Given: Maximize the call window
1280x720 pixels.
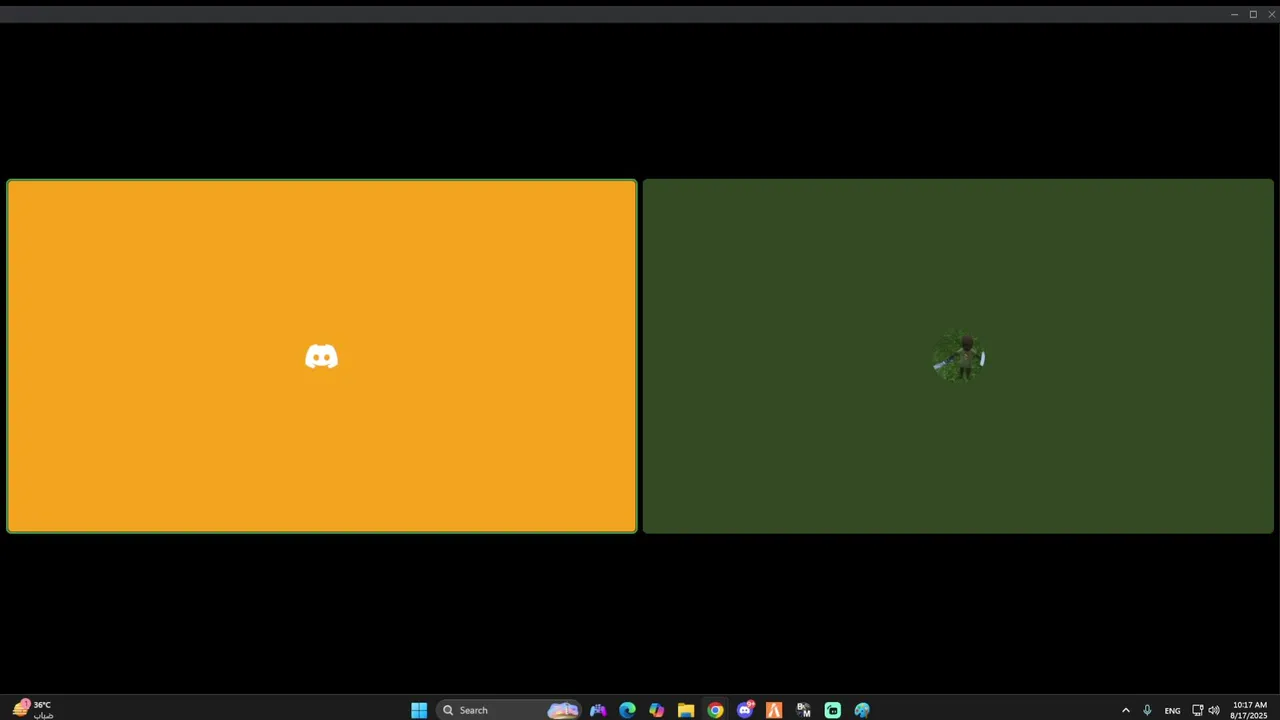Looking at the screenshot, I should click(x=1253, y=14).
